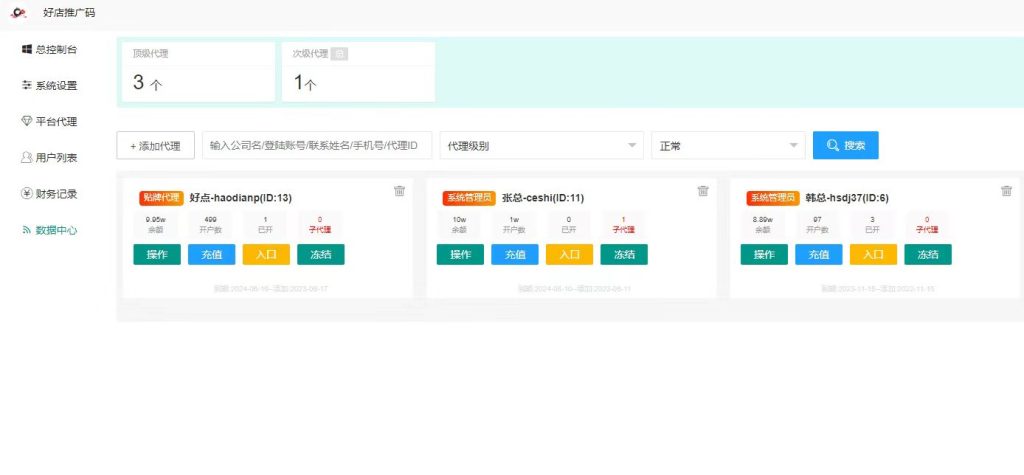This screenshot has height=475, width=1024.
Task: Click 冻结 for 张总-ceshi
Action: 624,255
